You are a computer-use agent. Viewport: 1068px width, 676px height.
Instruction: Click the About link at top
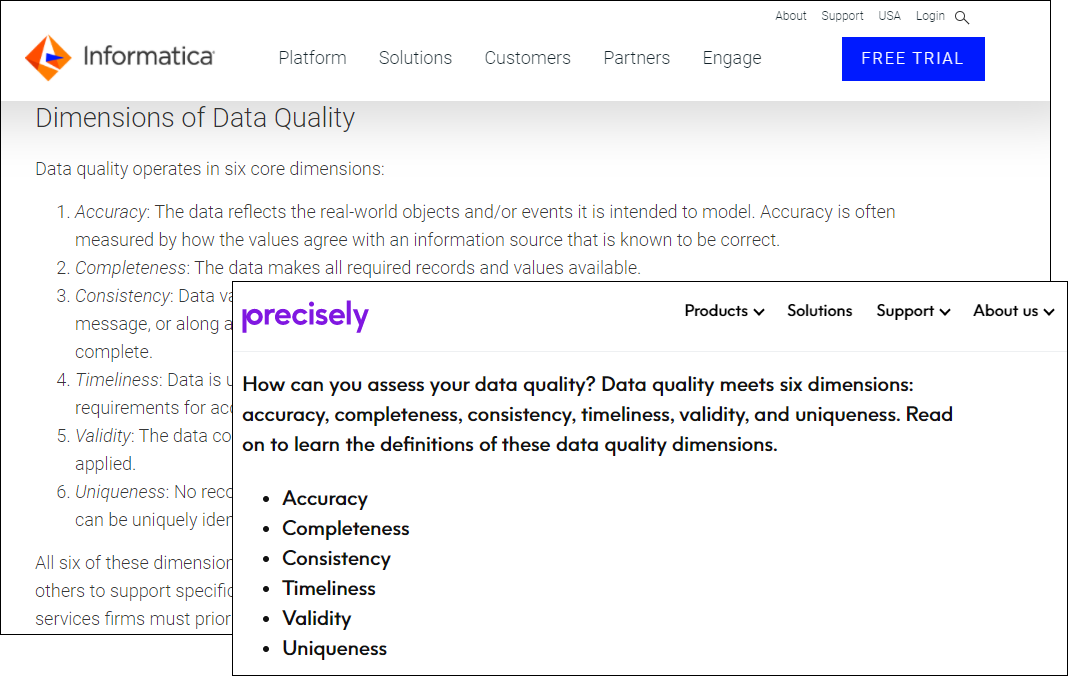click(790, 16)
